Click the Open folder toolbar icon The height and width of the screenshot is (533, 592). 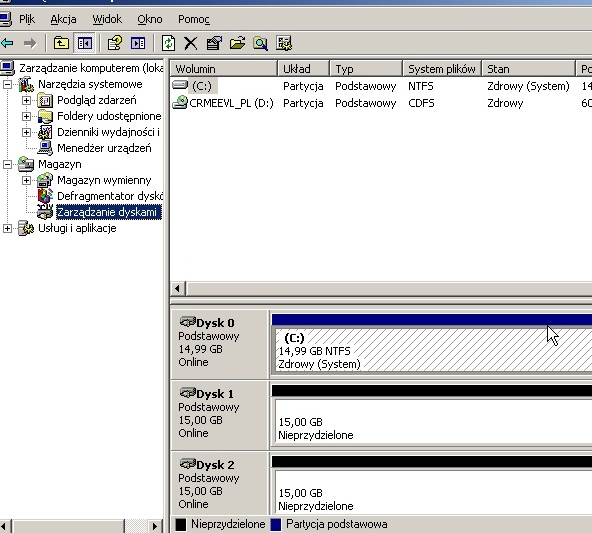pyautogui.click(x=237, y=43)
